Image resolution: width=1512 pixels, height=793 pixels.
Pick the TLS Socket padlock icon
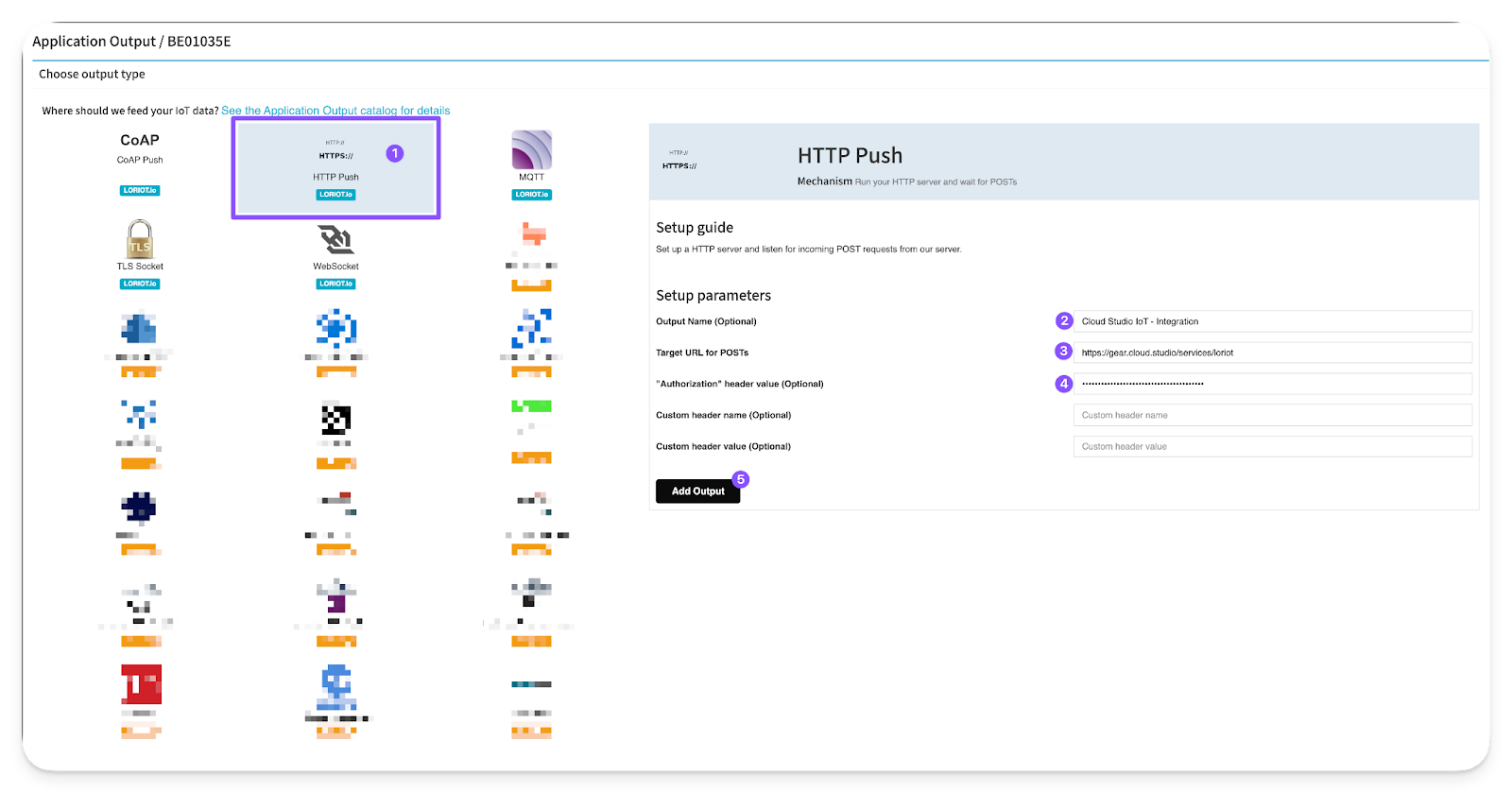140,240
